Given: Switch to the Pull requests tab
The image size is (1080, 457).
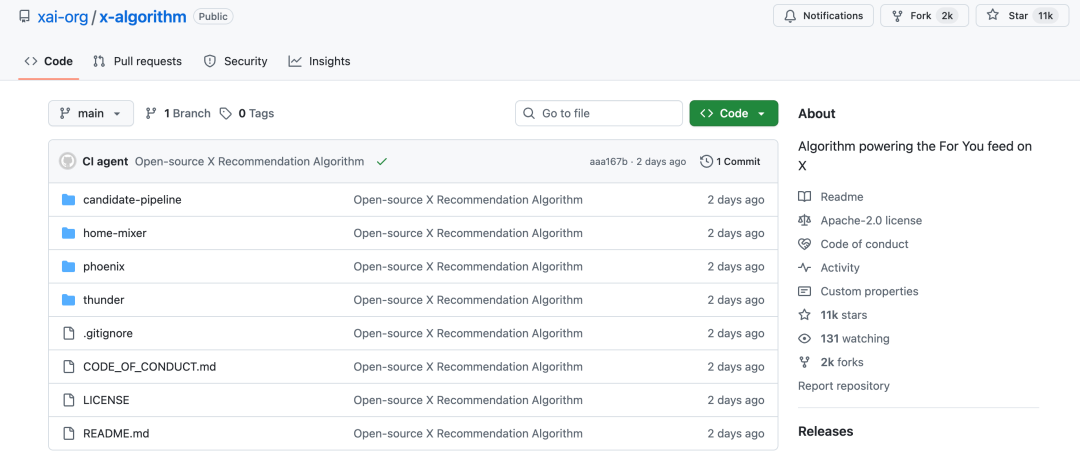Looking at the screenshot, I should click(x=137, y=61).
